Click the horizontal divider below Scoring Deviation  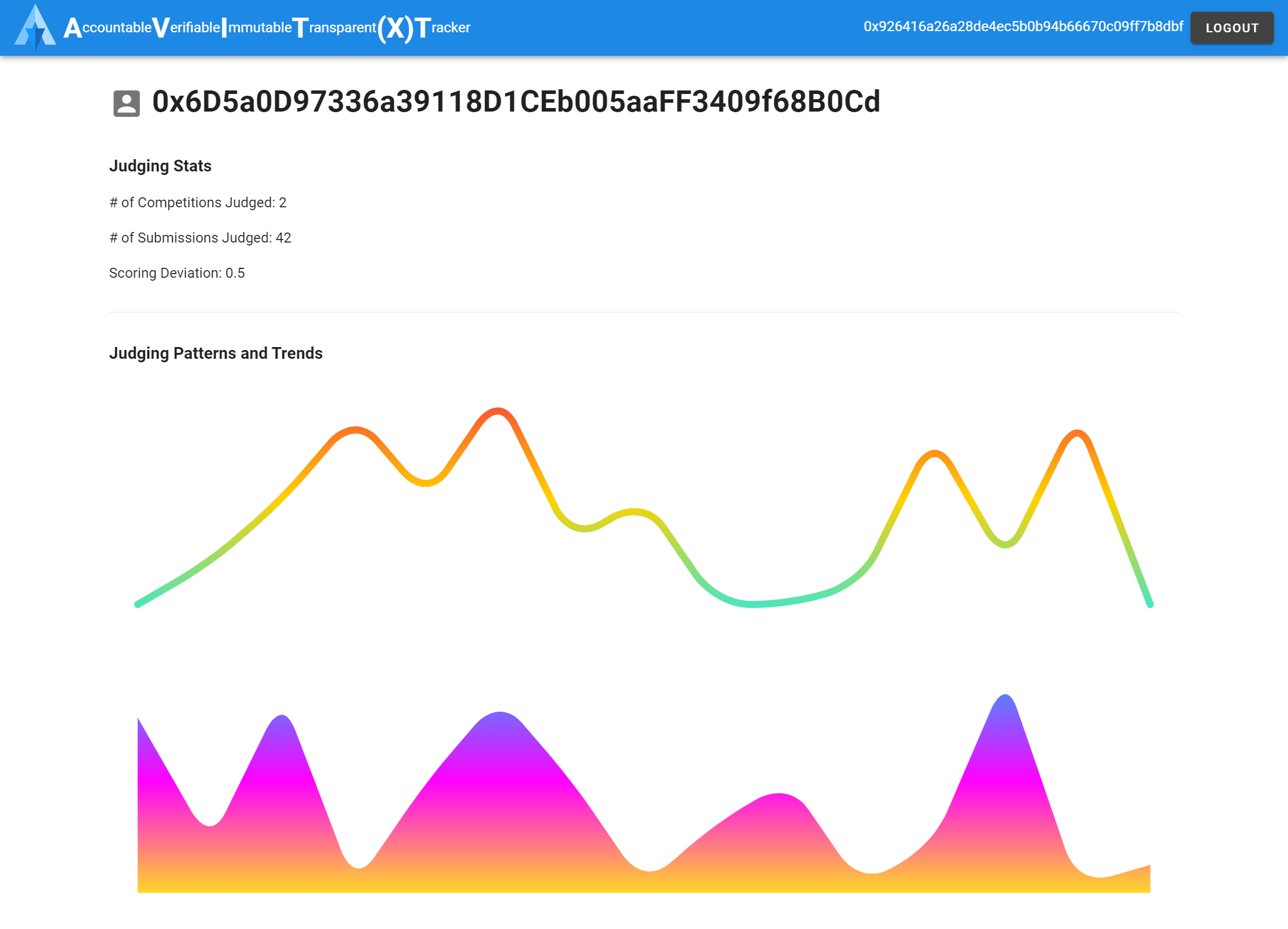[643, 312]
